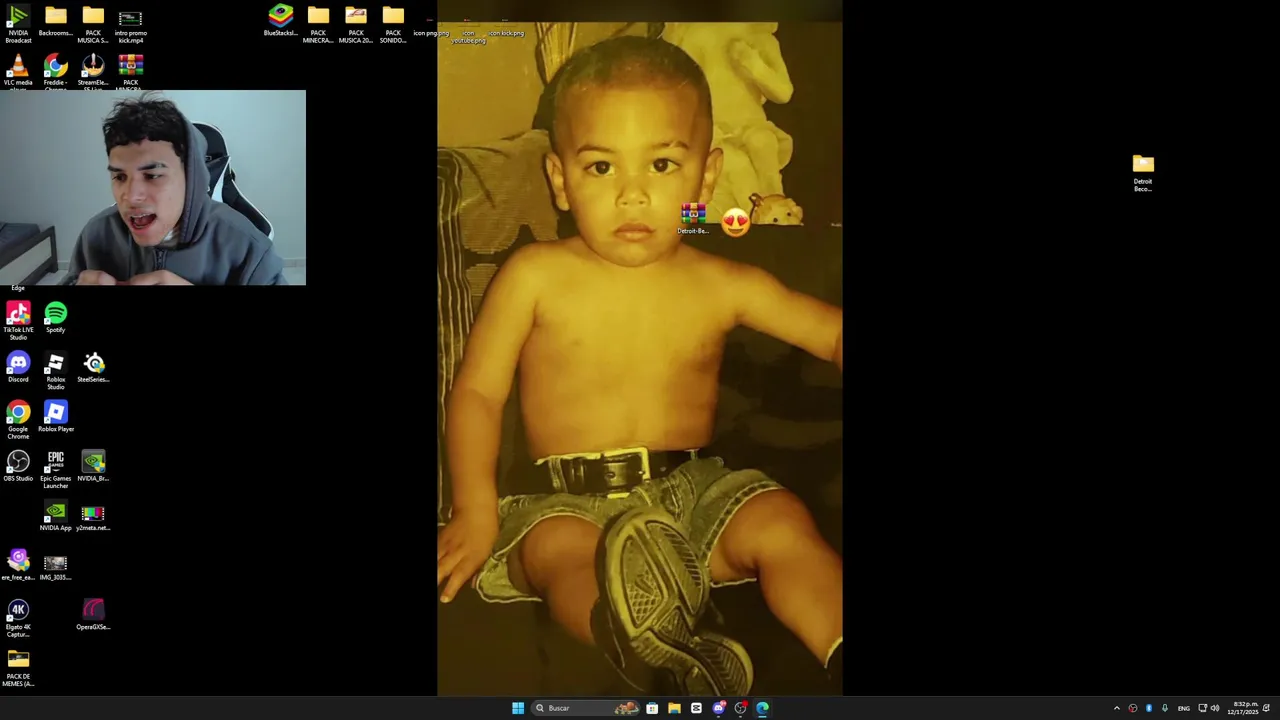Open File Explorer from the taskbar
The width and height of the screenshot is (1280, 720).
[x=674, y=708]
